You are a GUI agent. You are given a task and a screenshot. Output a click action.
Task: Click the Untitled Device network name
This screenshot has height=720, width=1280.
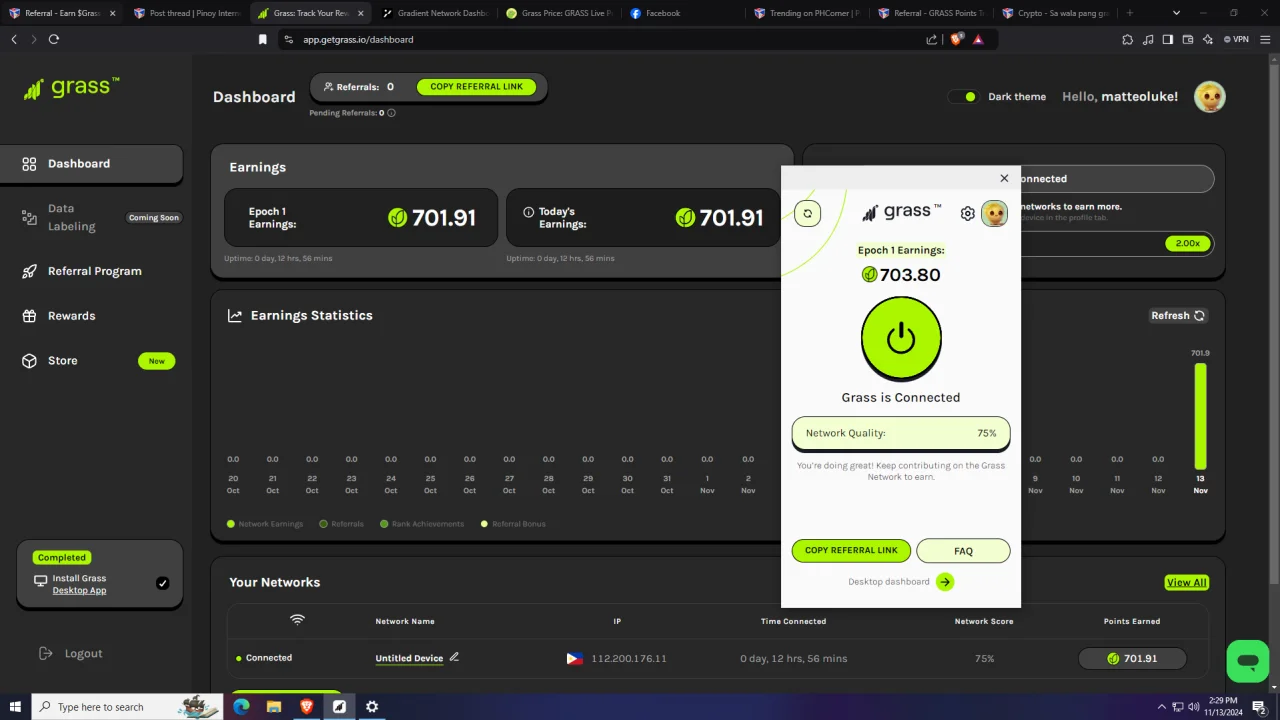[409, 658]
